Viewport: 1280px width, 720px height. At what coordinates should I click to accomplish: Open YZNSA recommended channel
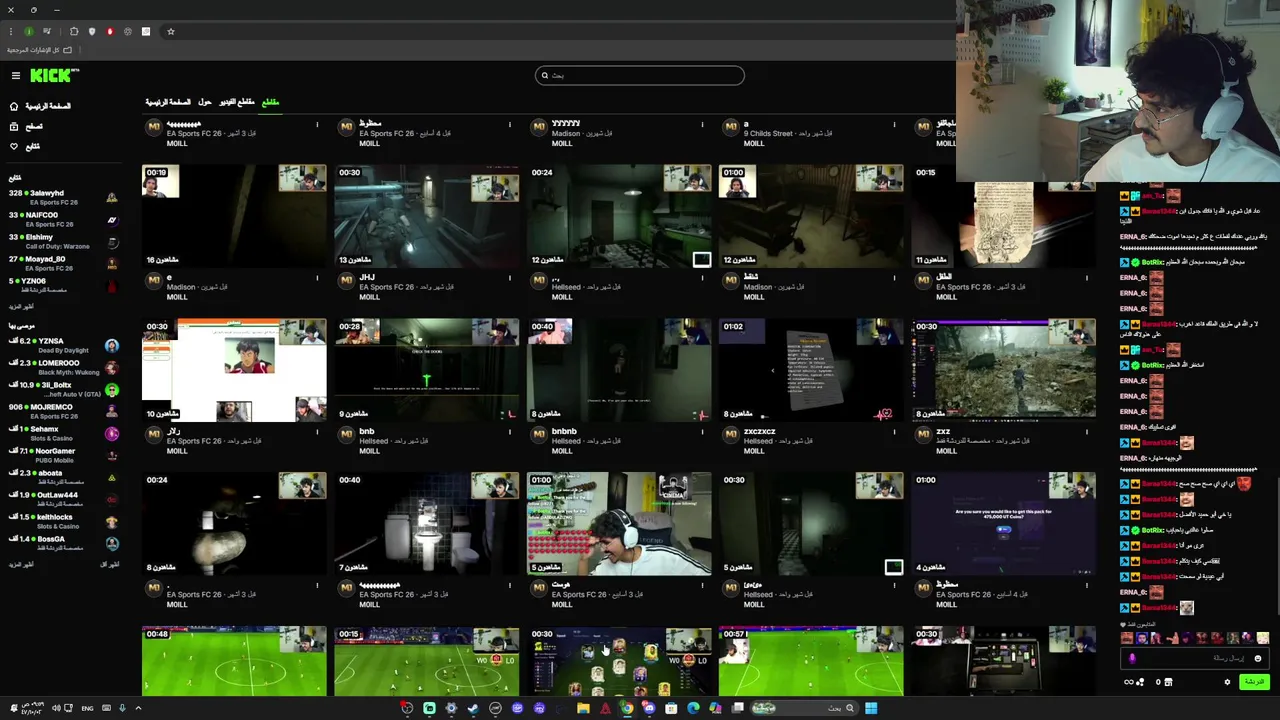coord(63,345)
